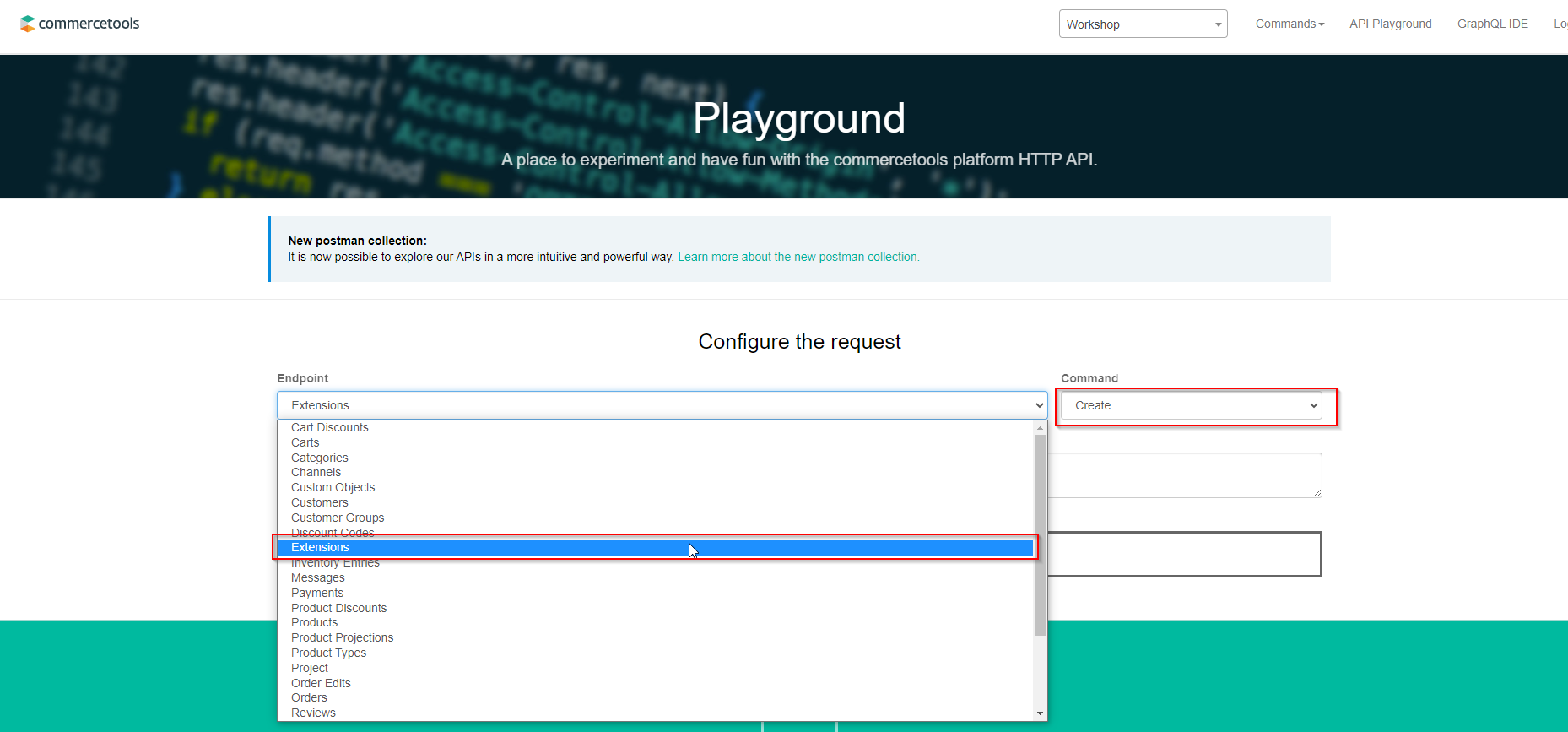Image resolution: width=1568 pixels, height=732 pixels.
Task: Select Categories endpoint option
Action: click(x=320, y=458)
